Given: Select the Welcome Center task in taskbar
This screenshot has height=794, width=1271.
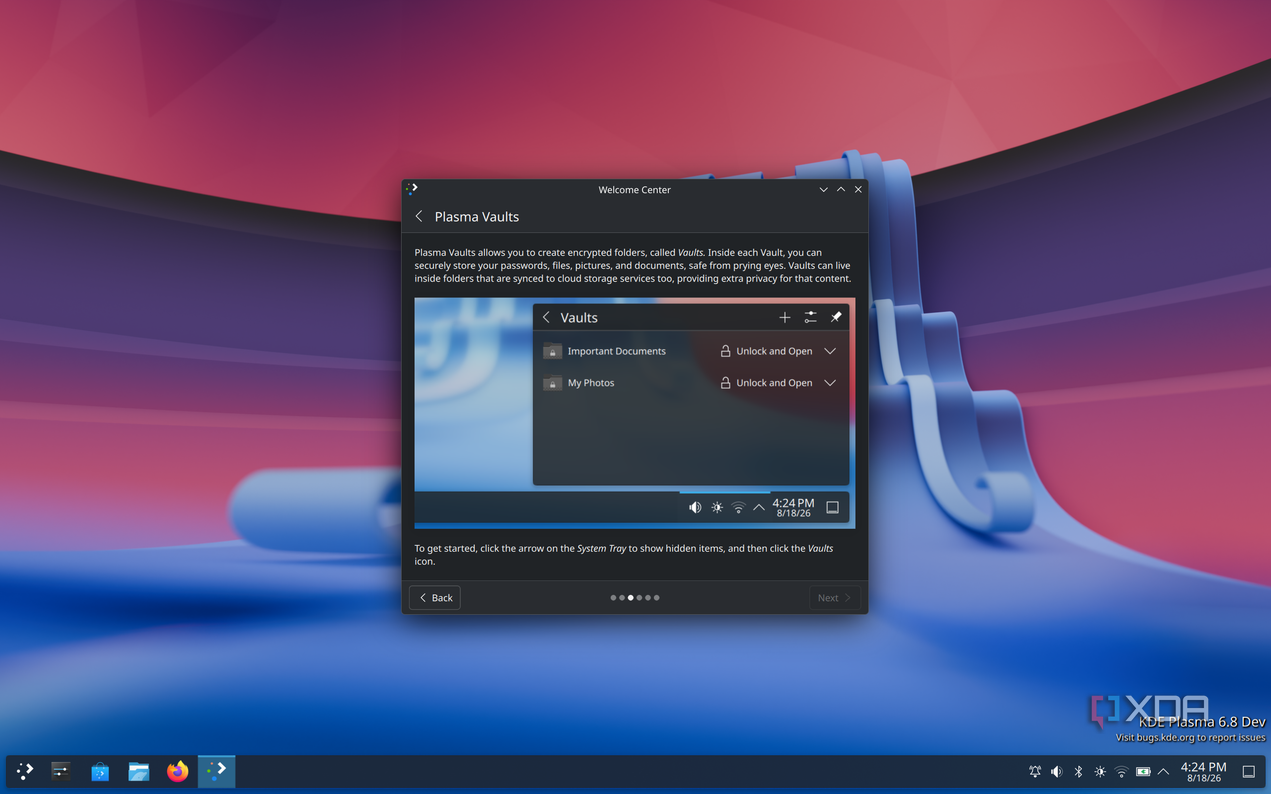Looking at the screenshot, I should click(x=216, y=771).
